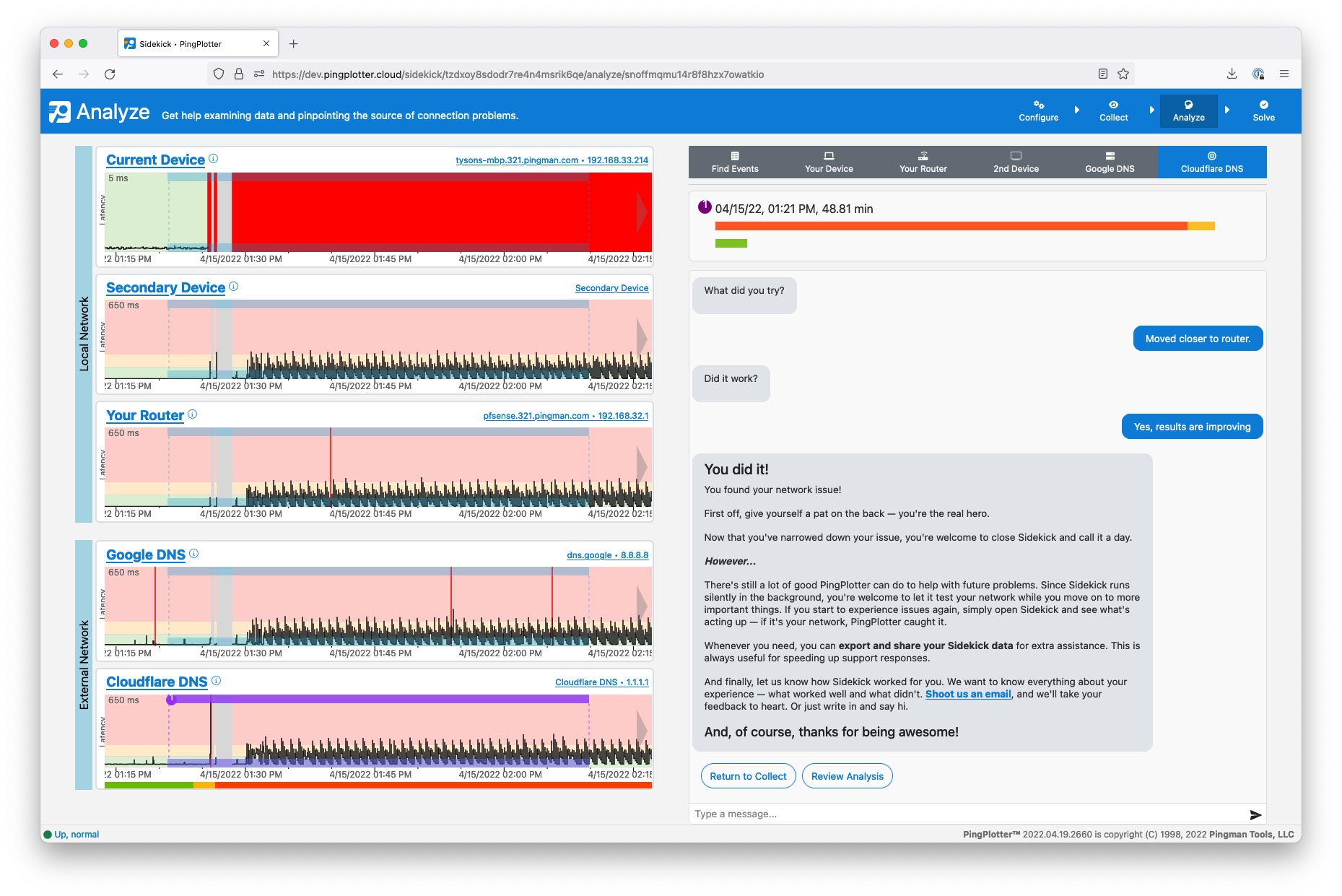Select the Cloudflare DNS tab
Screen dimensions: 1342x896
(1212, 162)
